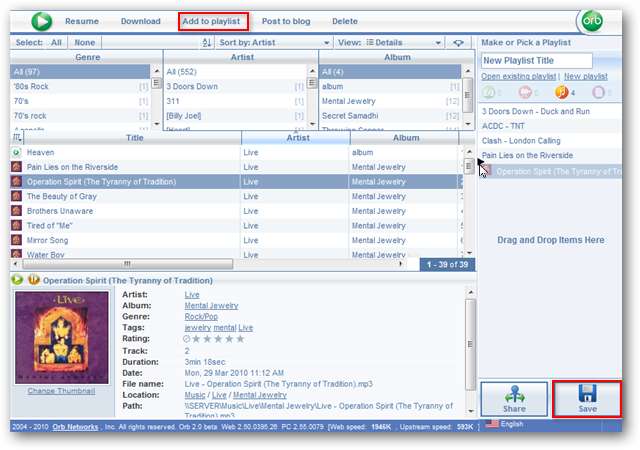Select None to clear the selection
This screenshot has width=640, height=450.
85,43
